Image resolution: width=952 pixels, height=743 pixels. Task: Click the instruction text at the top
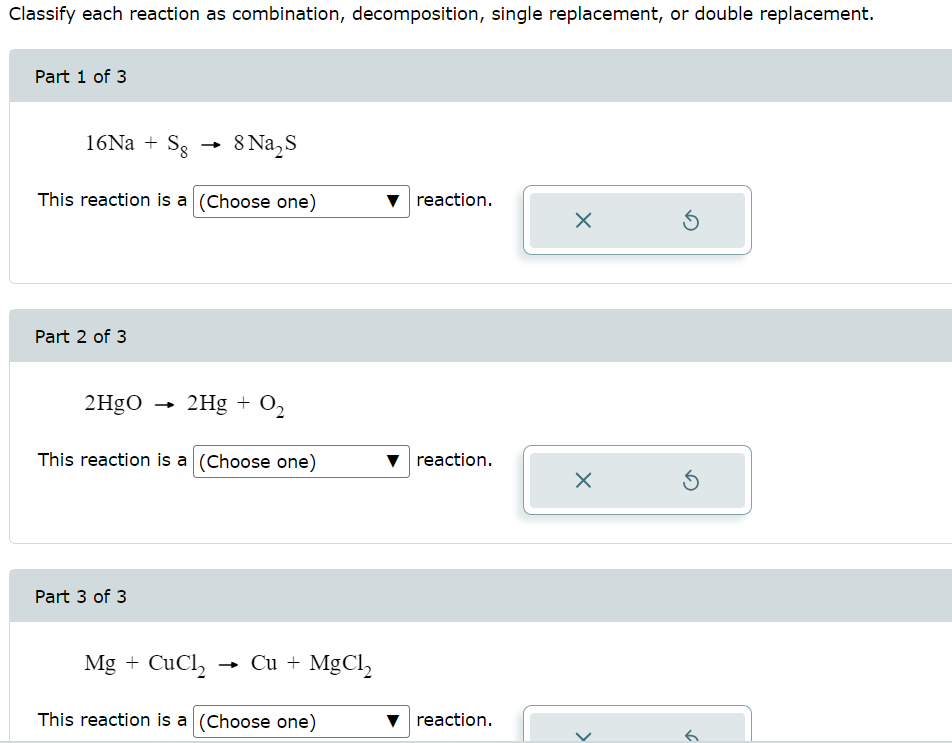[x=438, y=13]
